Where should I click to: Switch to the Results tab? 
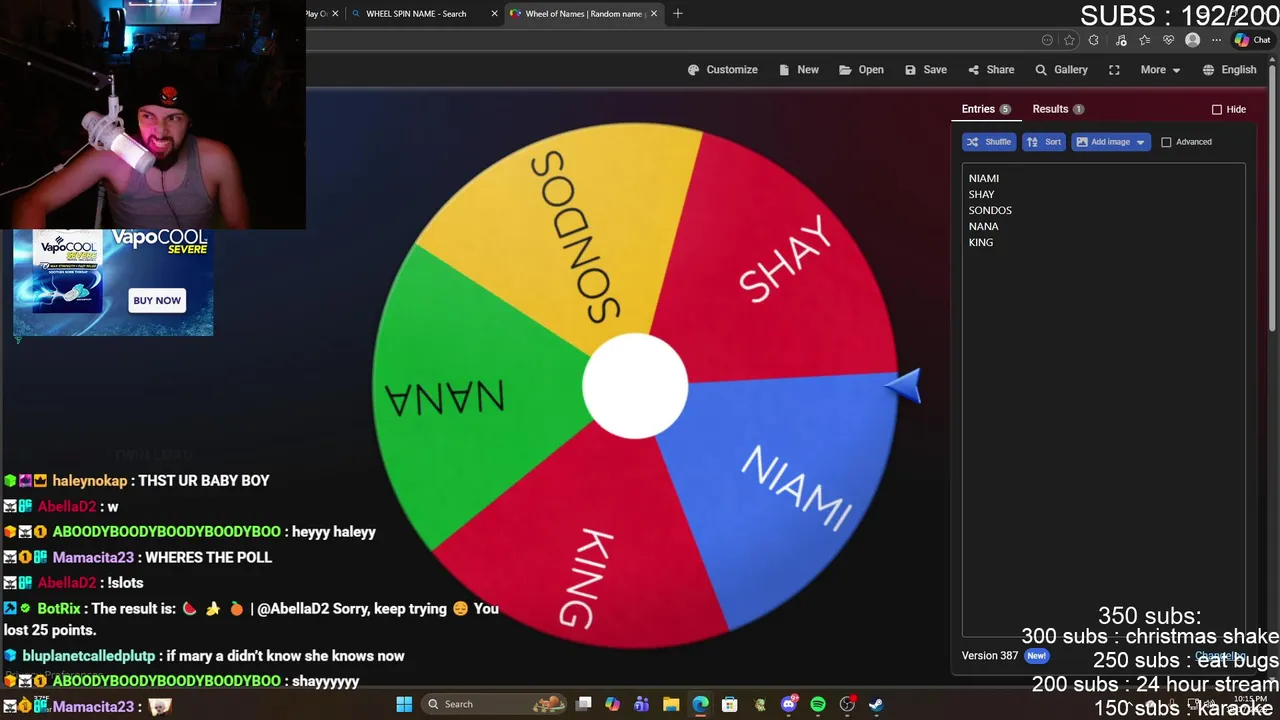coord(1058,109)
